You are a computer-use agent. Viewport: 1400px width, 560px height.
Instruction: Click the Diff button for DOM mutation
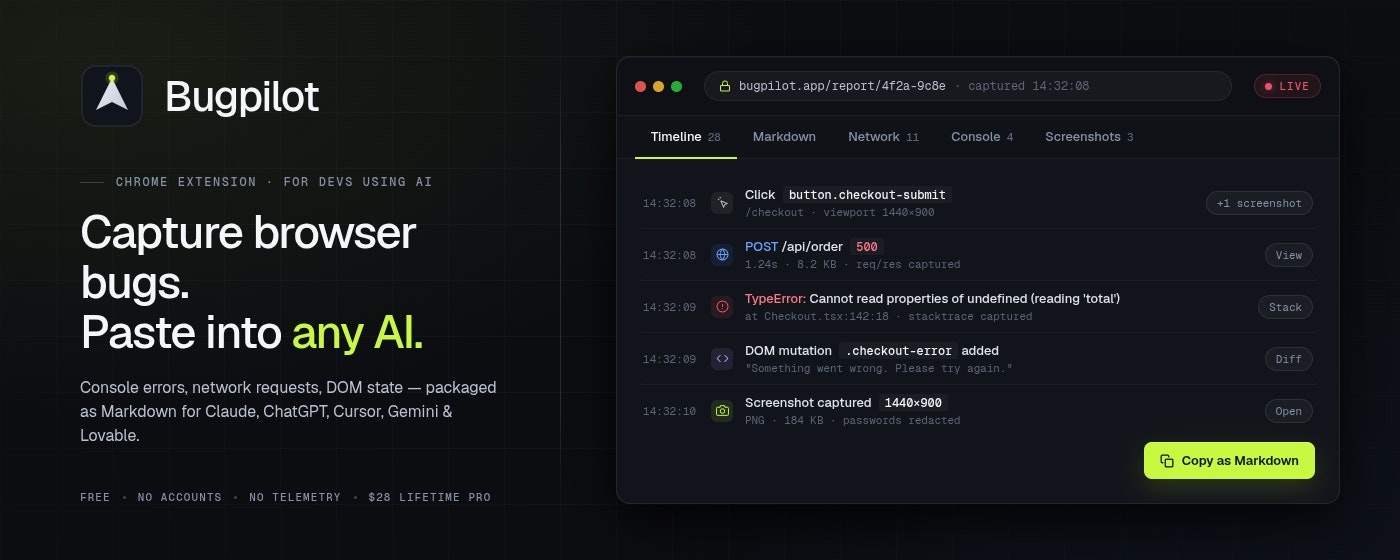(x=1288, y=359)
